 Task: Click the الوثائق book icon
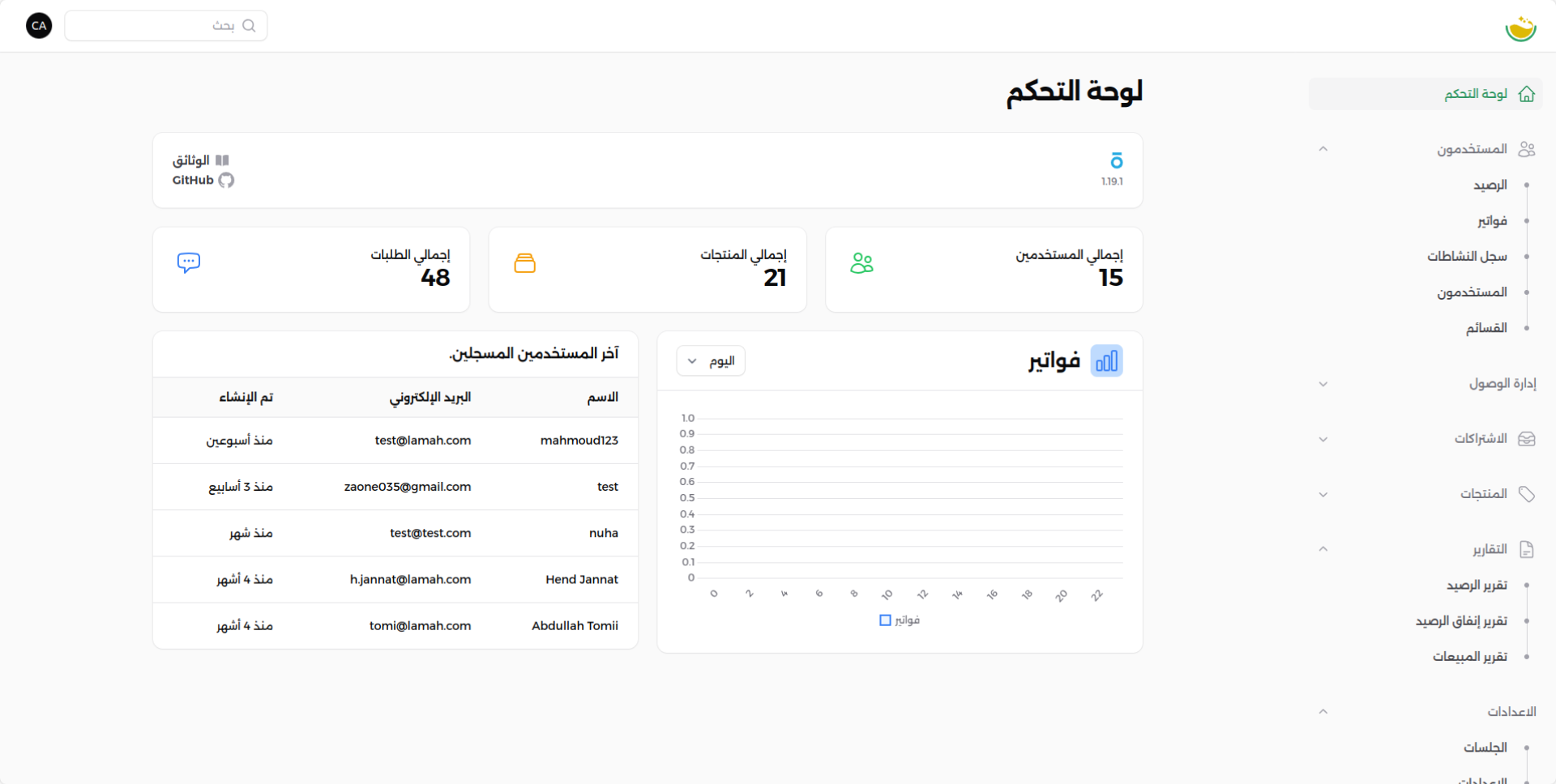pyautogui.click(x=222, y=160)
